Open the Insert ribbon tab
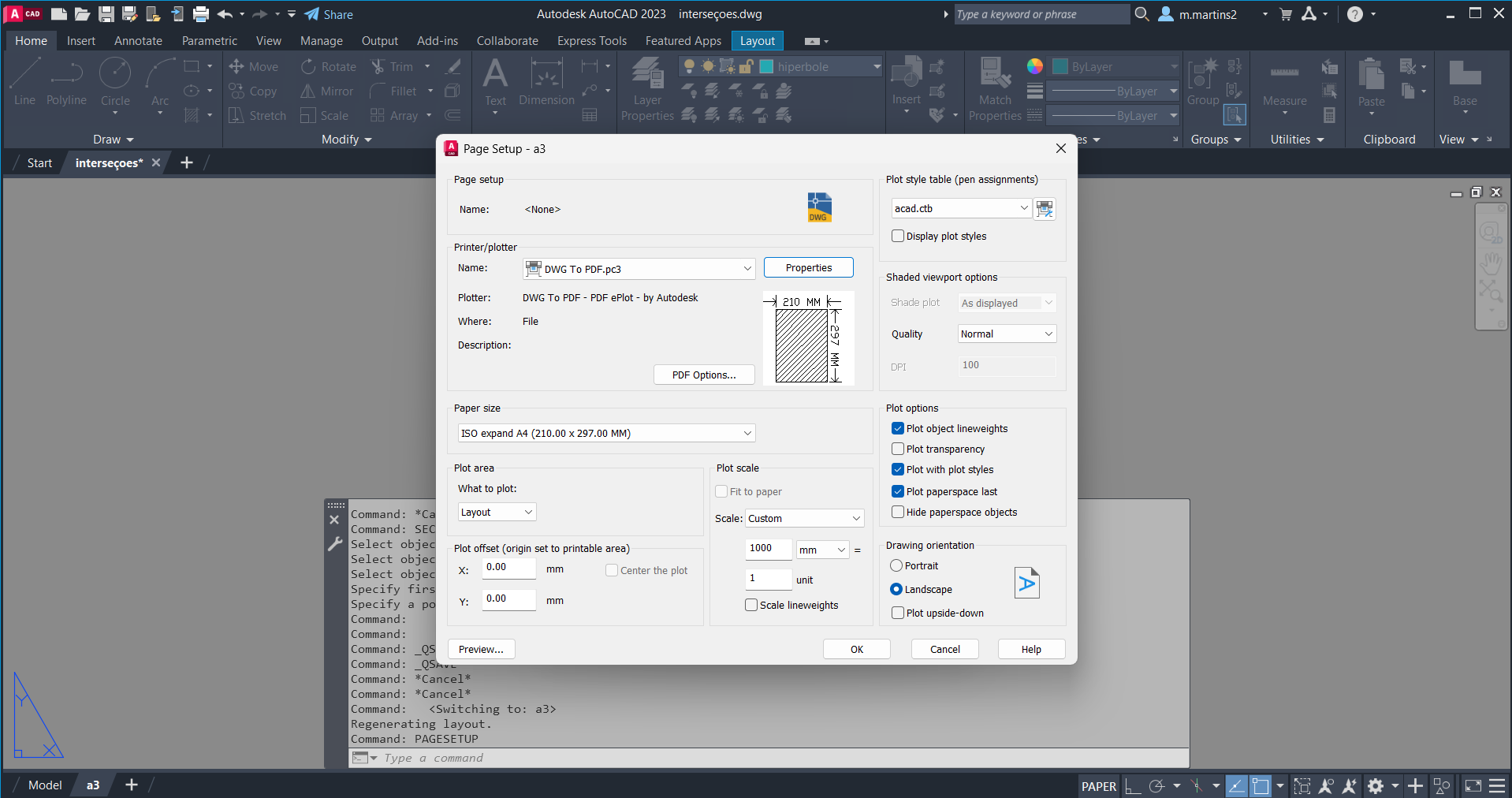 click(x=81, y=41)
